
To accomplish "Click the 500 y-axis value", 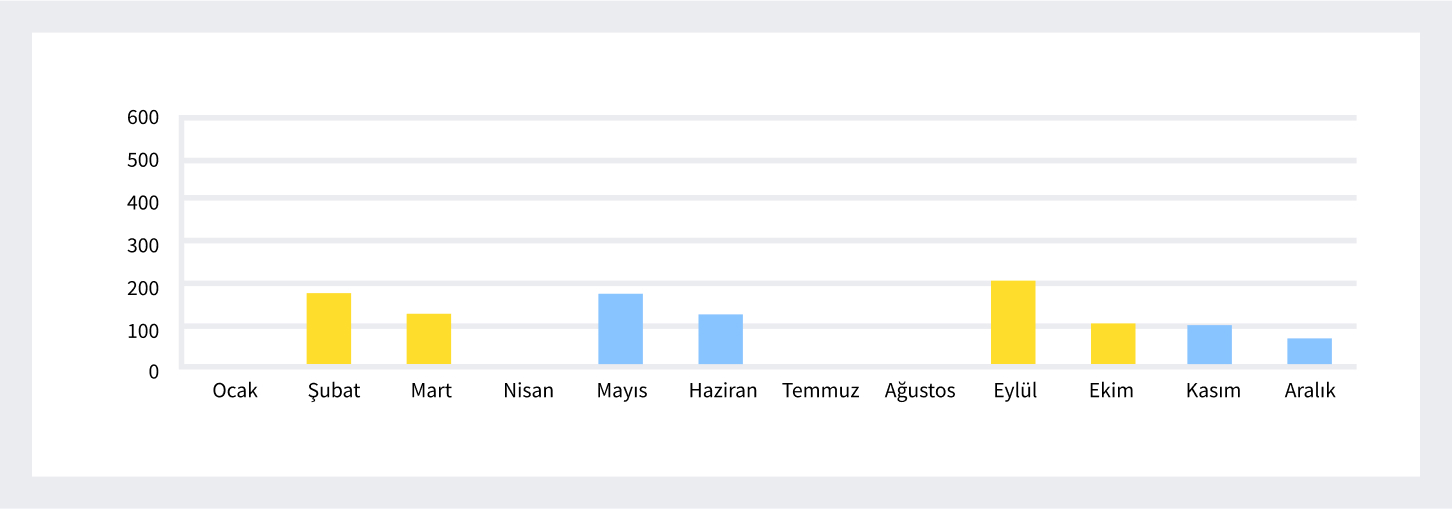I will (143, 160).
